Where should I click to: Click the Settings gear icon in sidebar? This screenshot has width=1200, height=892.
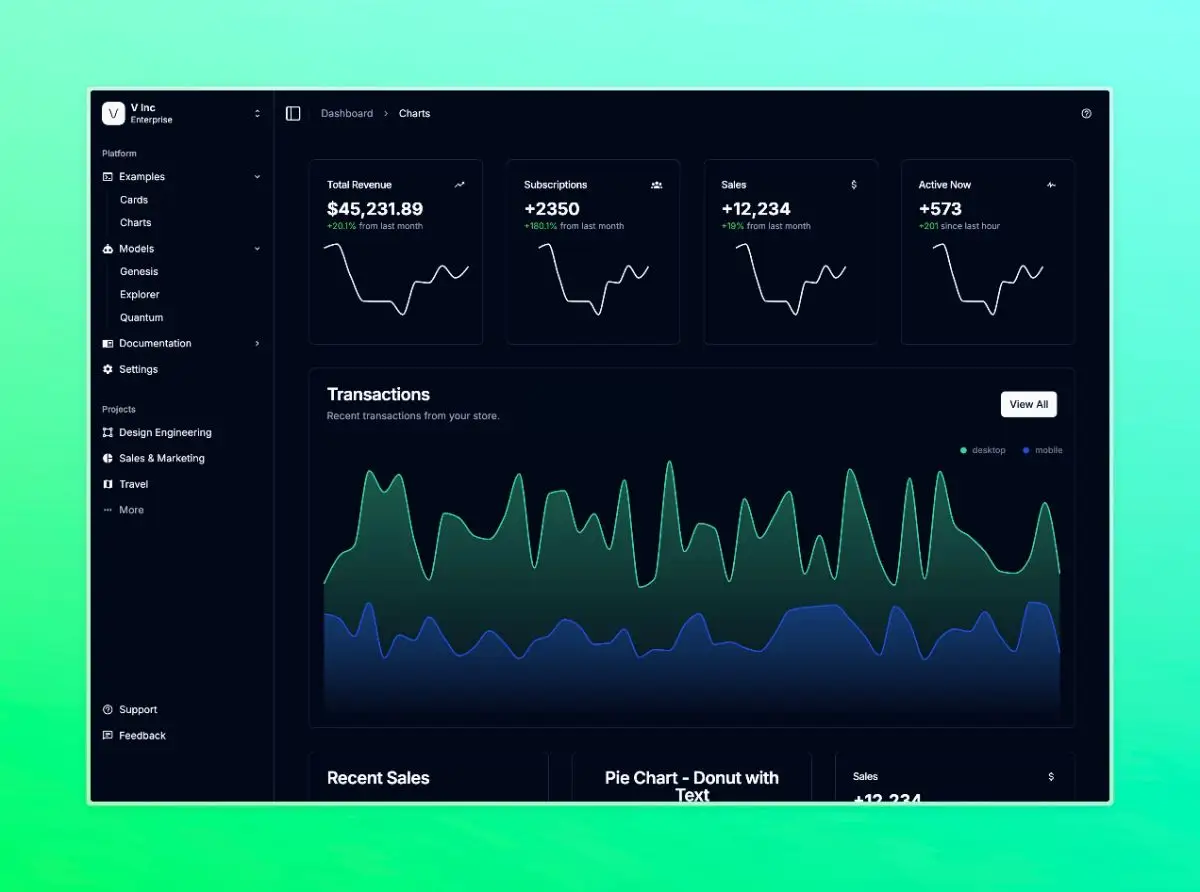[x=108, y=370]
